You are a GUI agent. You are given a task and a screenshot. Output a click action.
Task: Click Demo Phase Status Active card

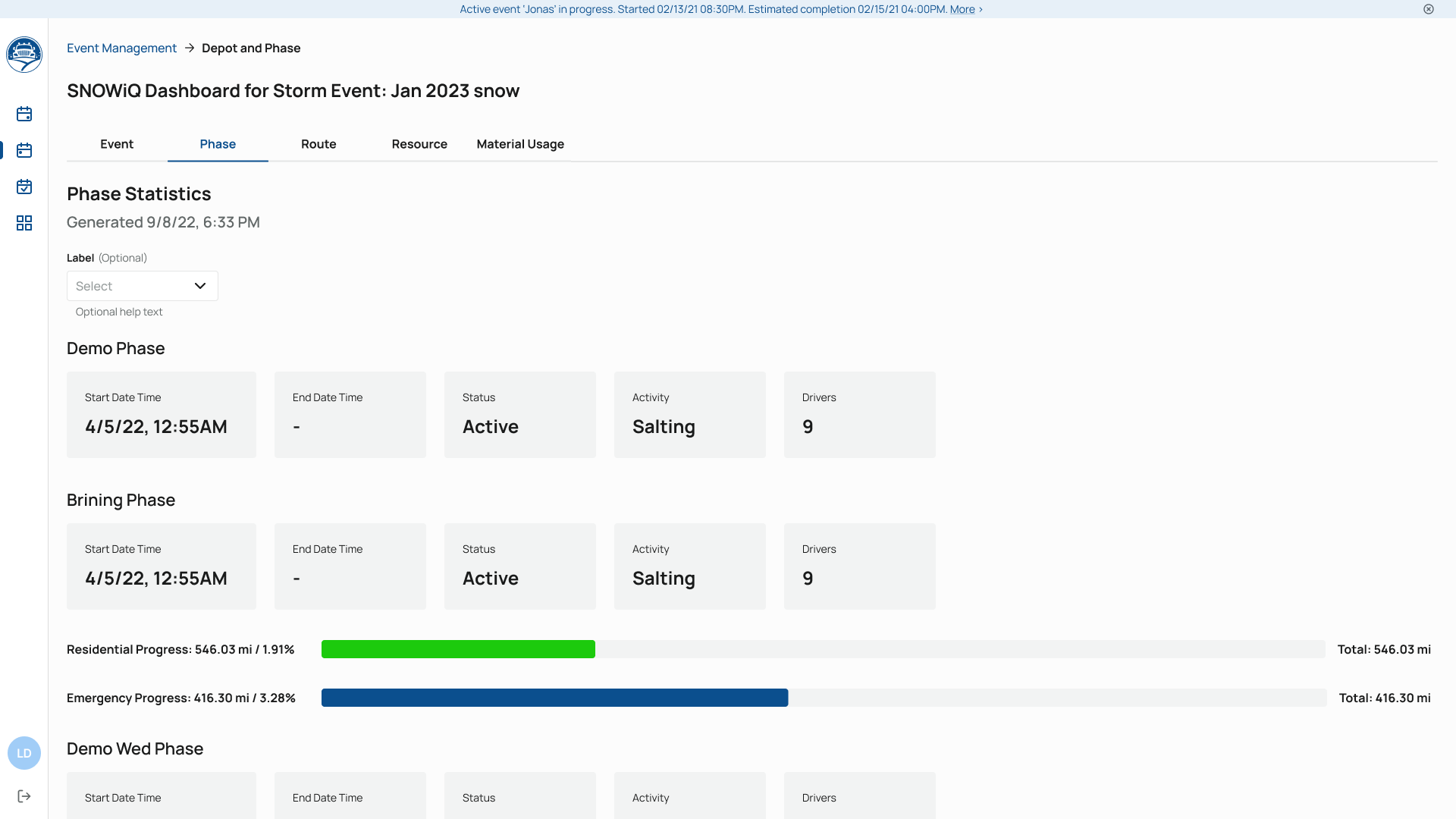(x=519, y=414)
